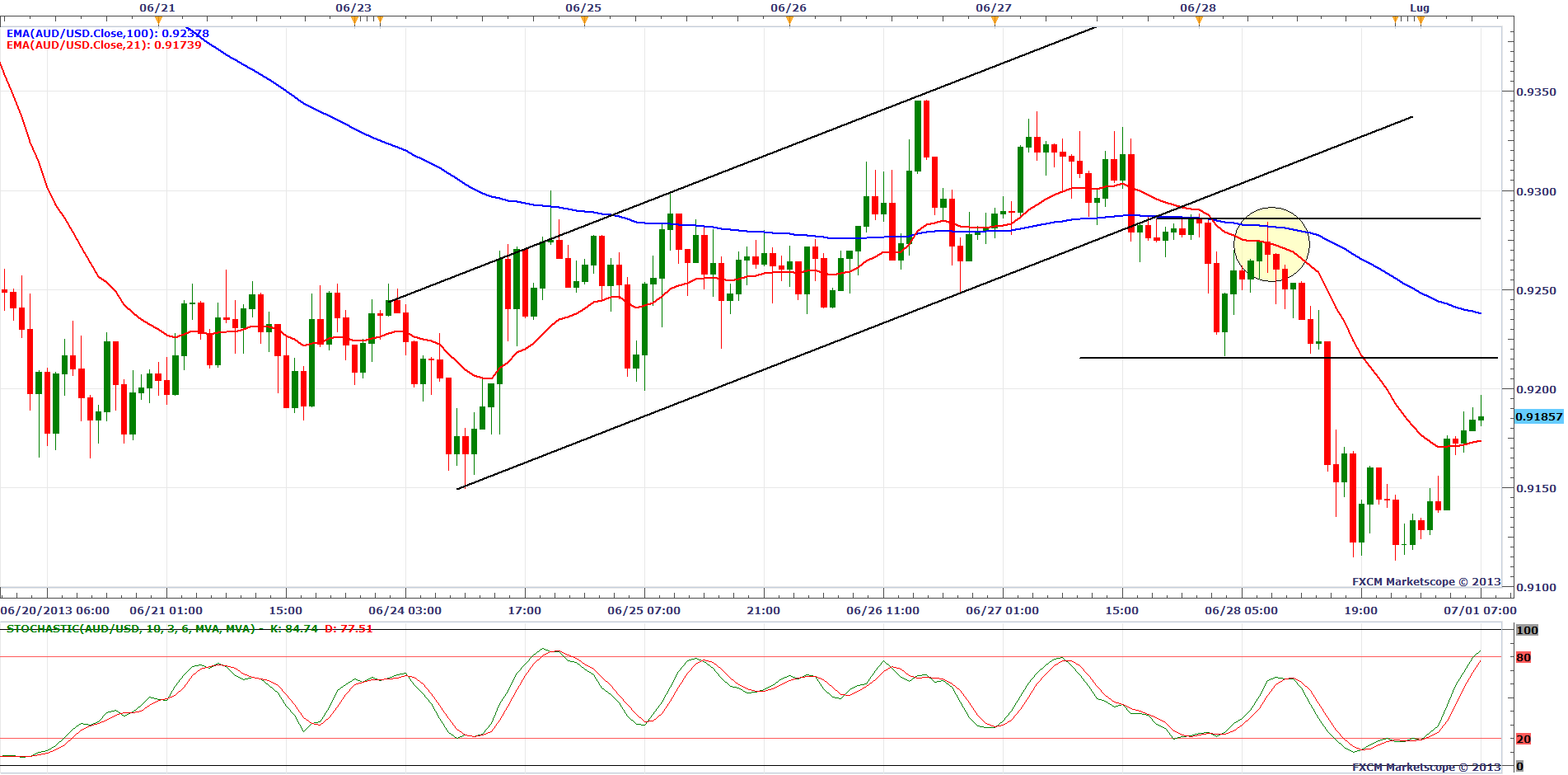Pick the 06/28 date marker at top
Viewport: 1568px width, 775px height.
tap(1197, 8)
